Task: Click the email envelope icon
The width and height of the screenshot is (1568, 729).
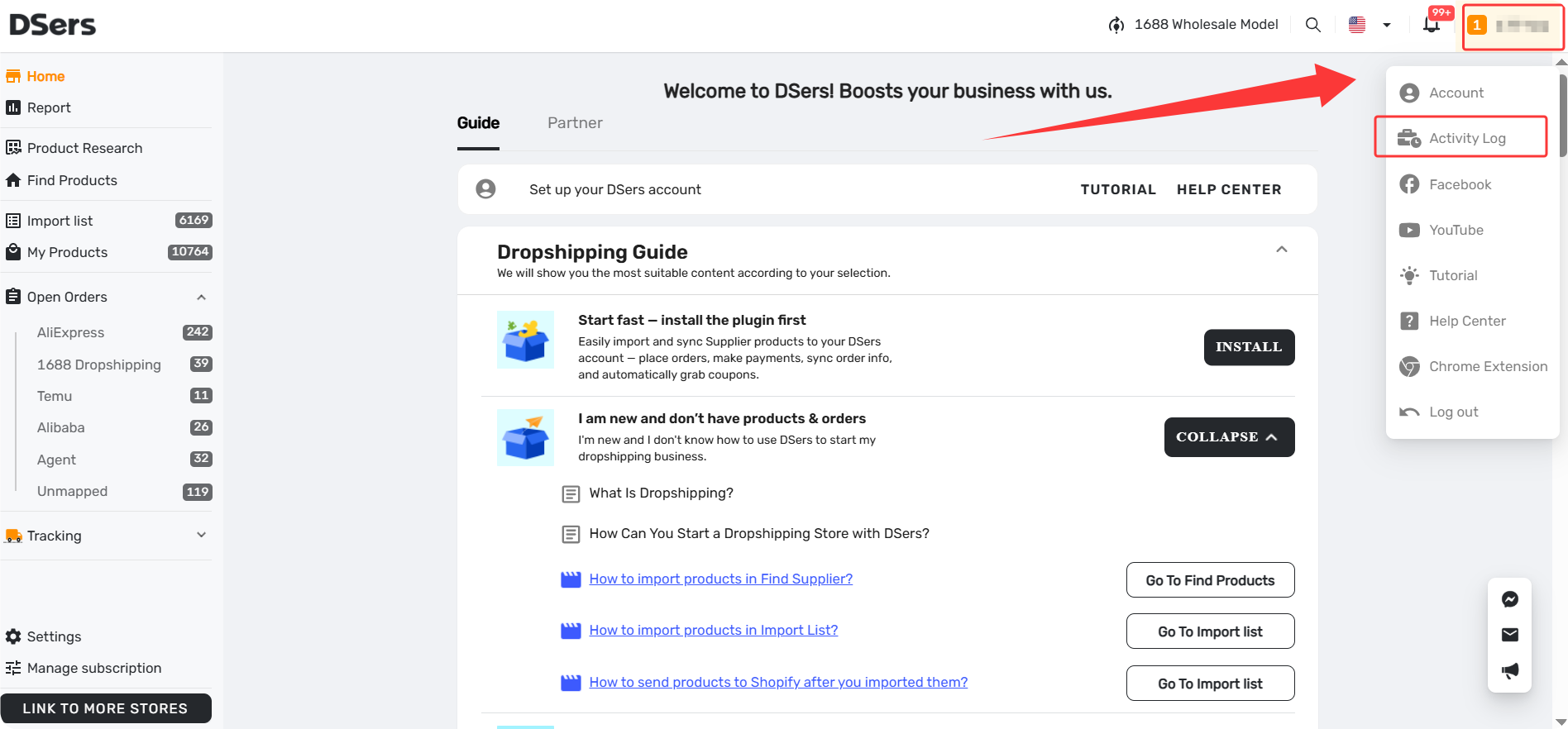Action: coord(1509,635)
